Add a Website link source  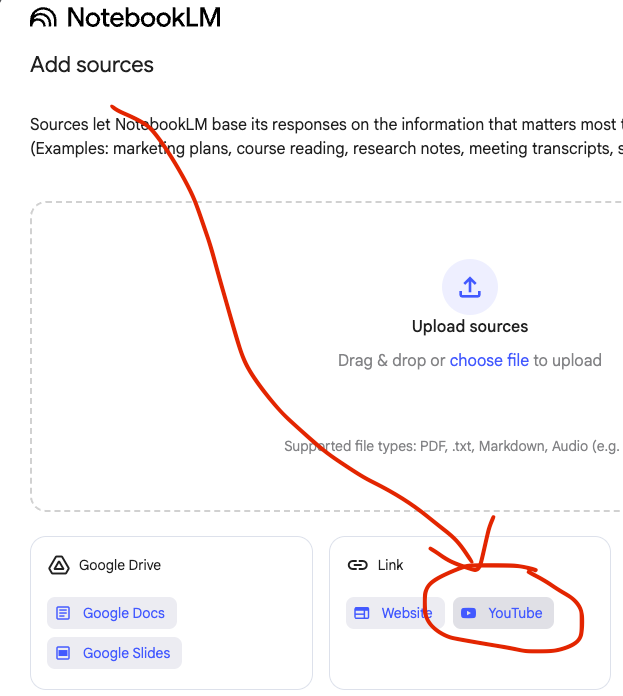click(x=395, y=613)
